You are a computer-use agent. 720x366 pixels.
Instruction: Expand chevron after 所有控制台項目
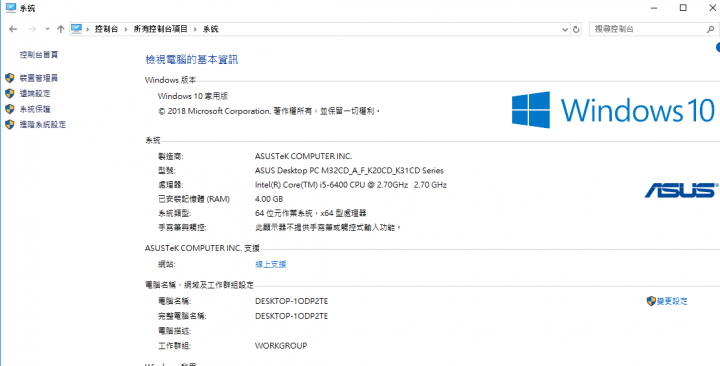195,29
